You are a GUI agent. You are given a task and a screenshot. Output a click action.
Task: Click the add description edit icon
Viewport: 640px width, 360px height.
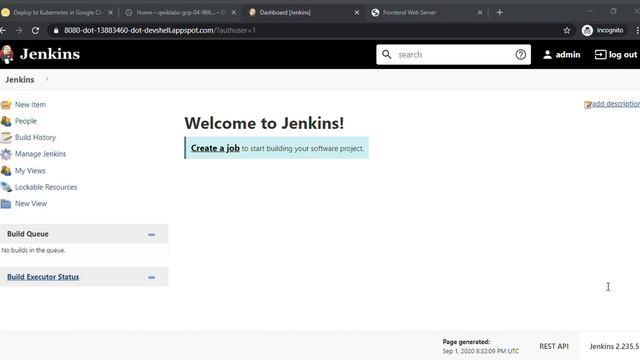588,105
